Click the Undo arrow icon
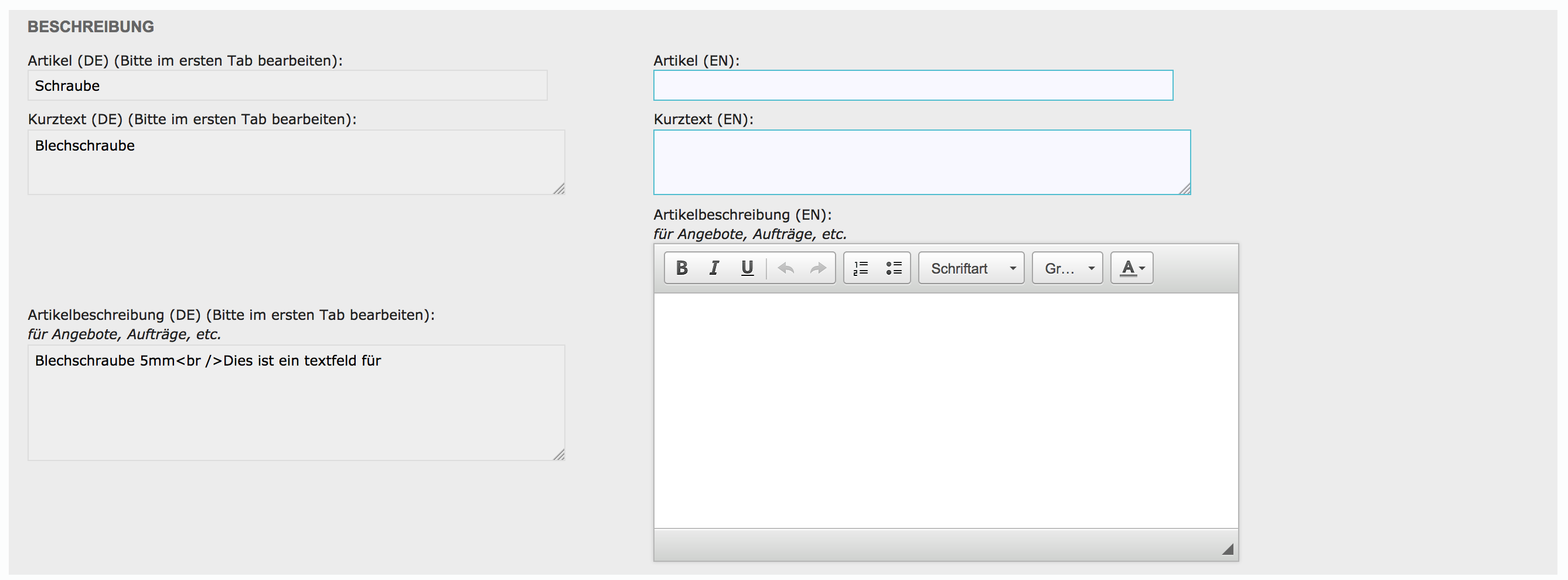This screenshot has height=580, width=1568. 786,268
